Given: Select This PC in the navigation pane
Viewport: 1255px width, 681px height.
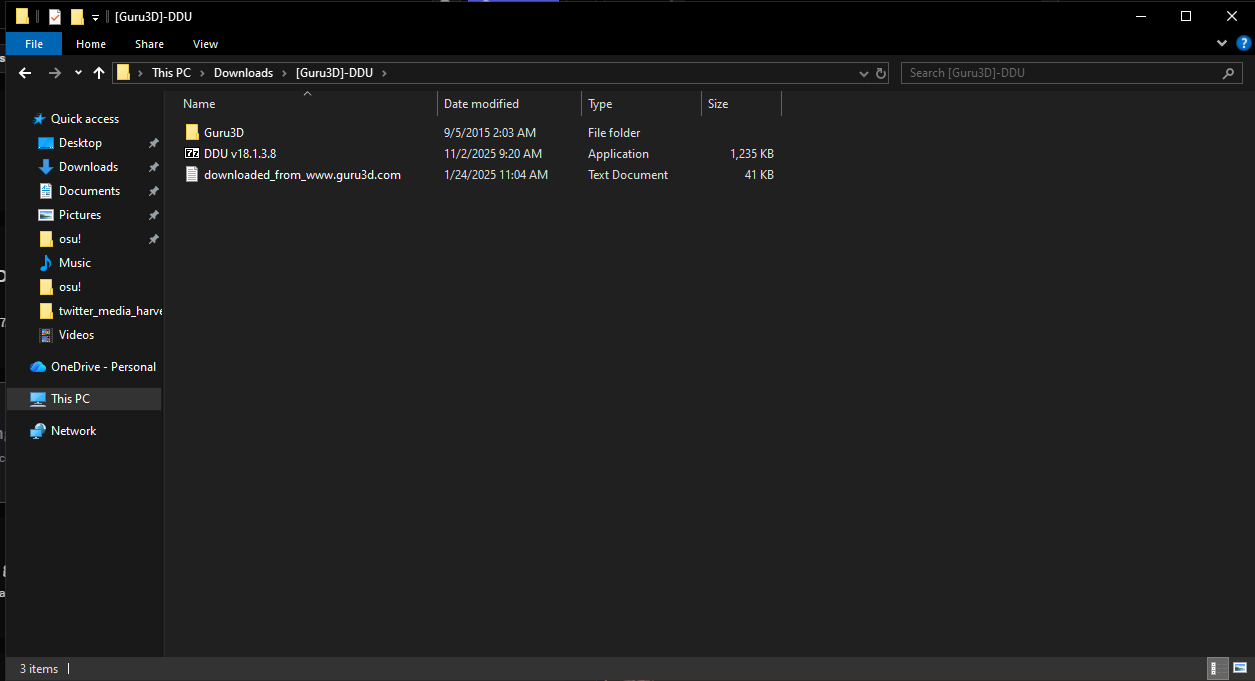Looking at the screenshot, I should (84, 399).
